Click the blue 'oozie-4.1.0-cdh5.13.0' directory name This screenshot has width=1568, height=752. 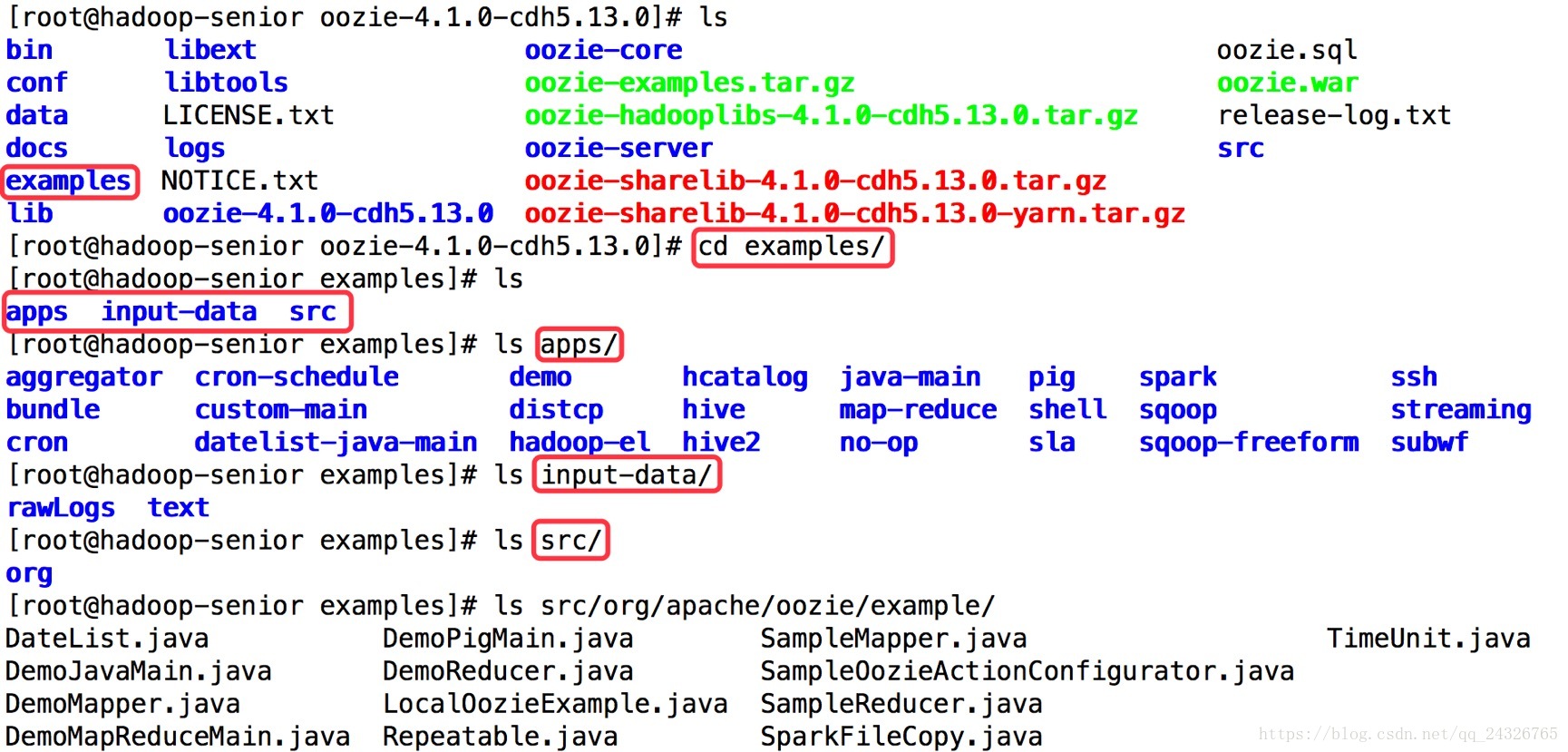click(x=328, y=213)
